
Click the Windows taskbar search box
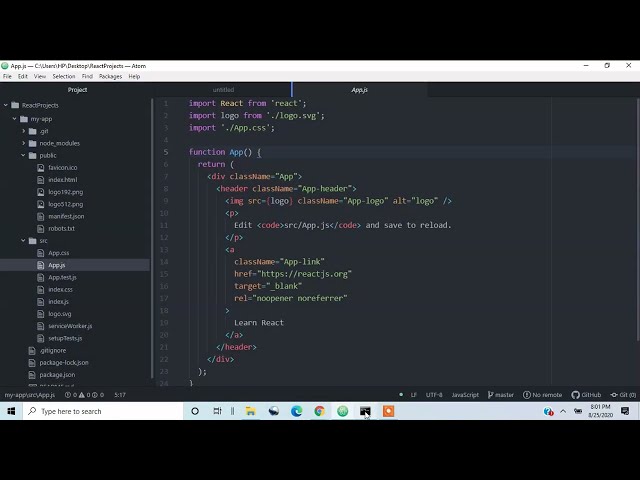pyautogui.click(x=103, y=411)
